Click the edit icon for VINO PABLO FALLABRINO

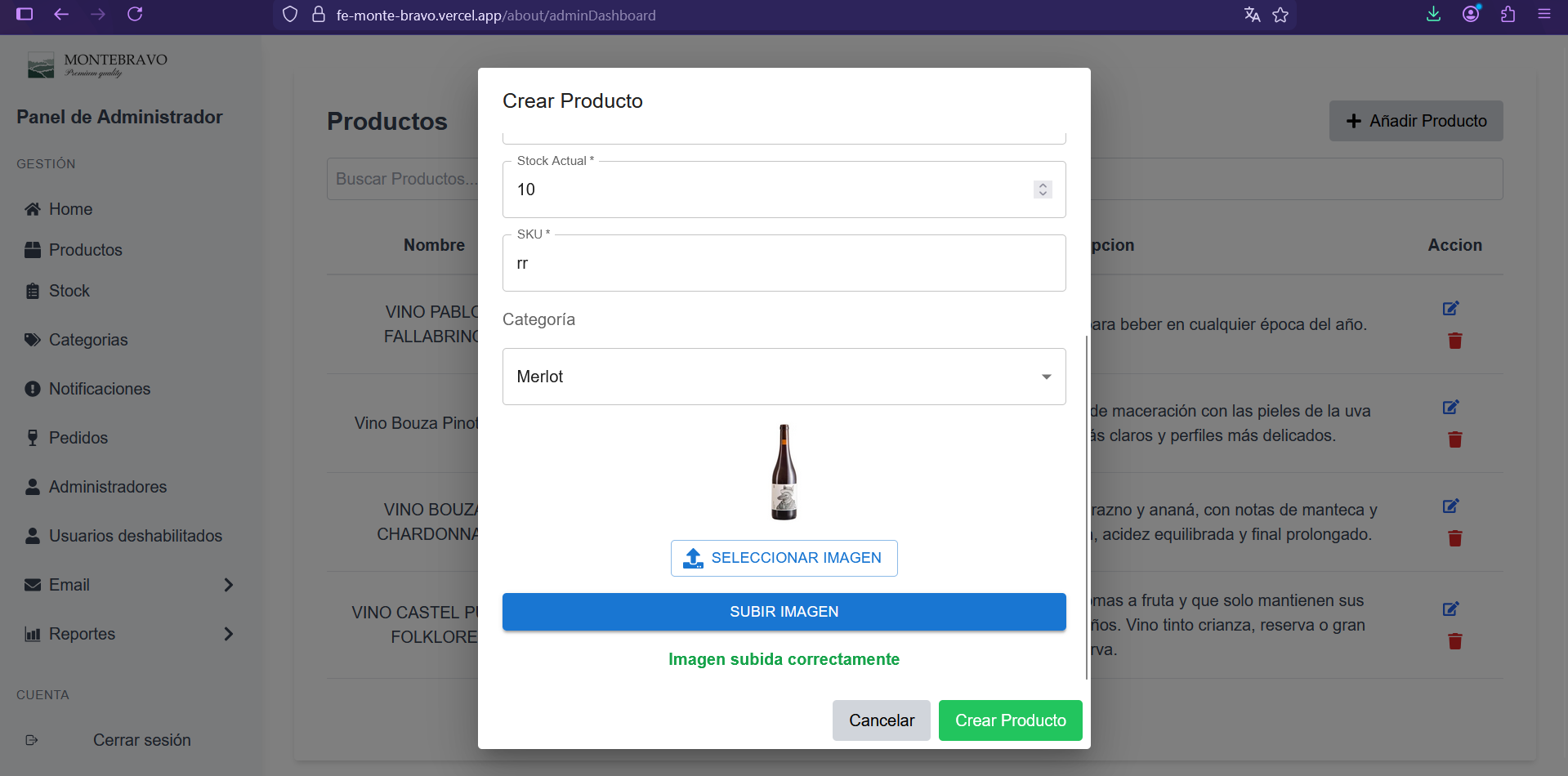(1450, 308)
